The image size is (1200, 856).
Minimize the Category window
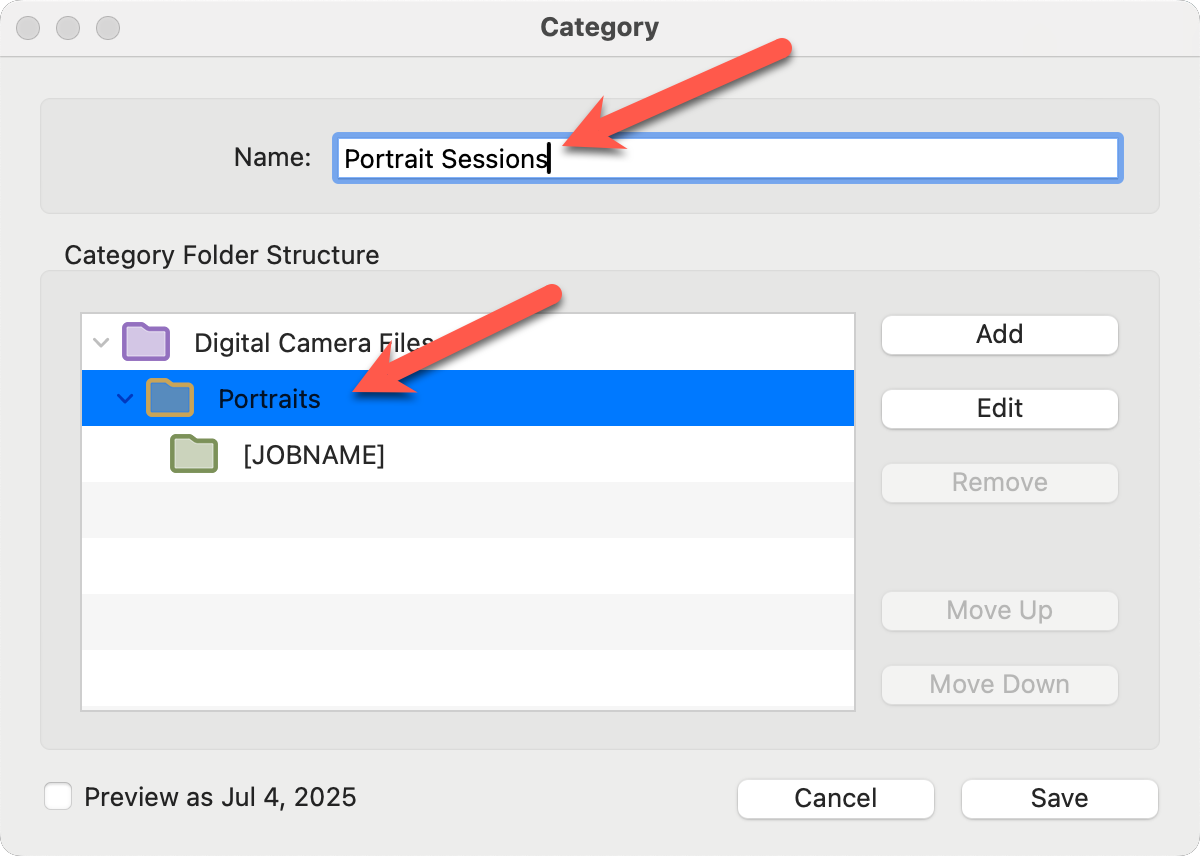point(68,27)
